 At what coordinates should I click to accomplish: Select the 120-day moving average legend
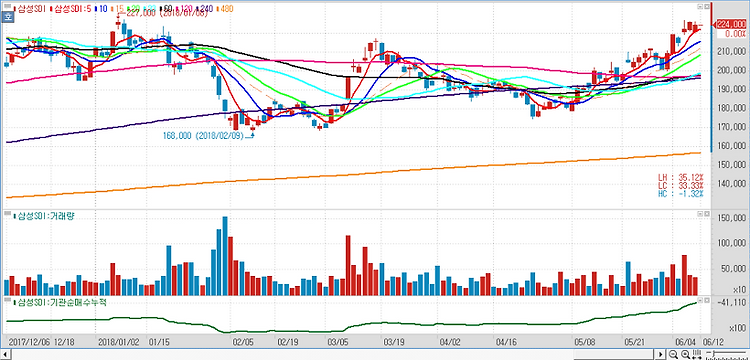(x=185, y=9)
